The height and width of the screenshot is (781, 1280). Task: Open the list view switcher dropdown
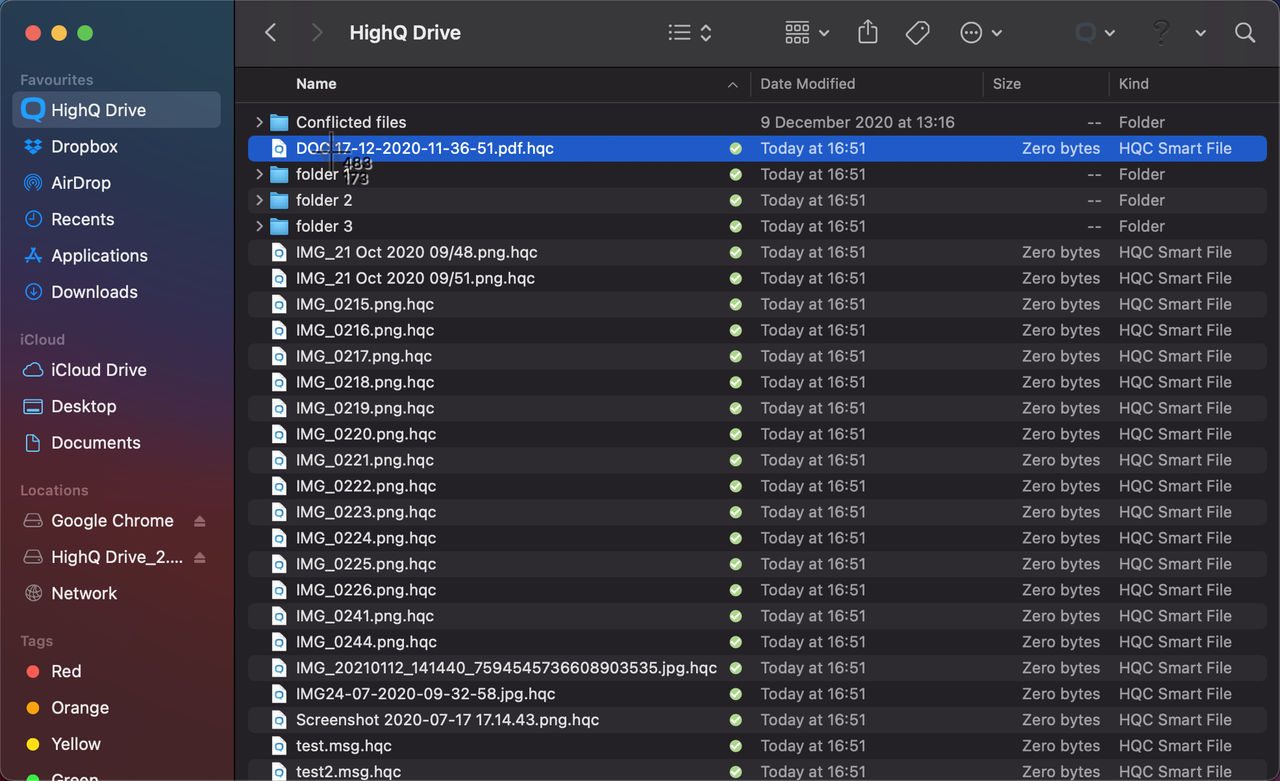pyautogui.click(x=690, y=33)
